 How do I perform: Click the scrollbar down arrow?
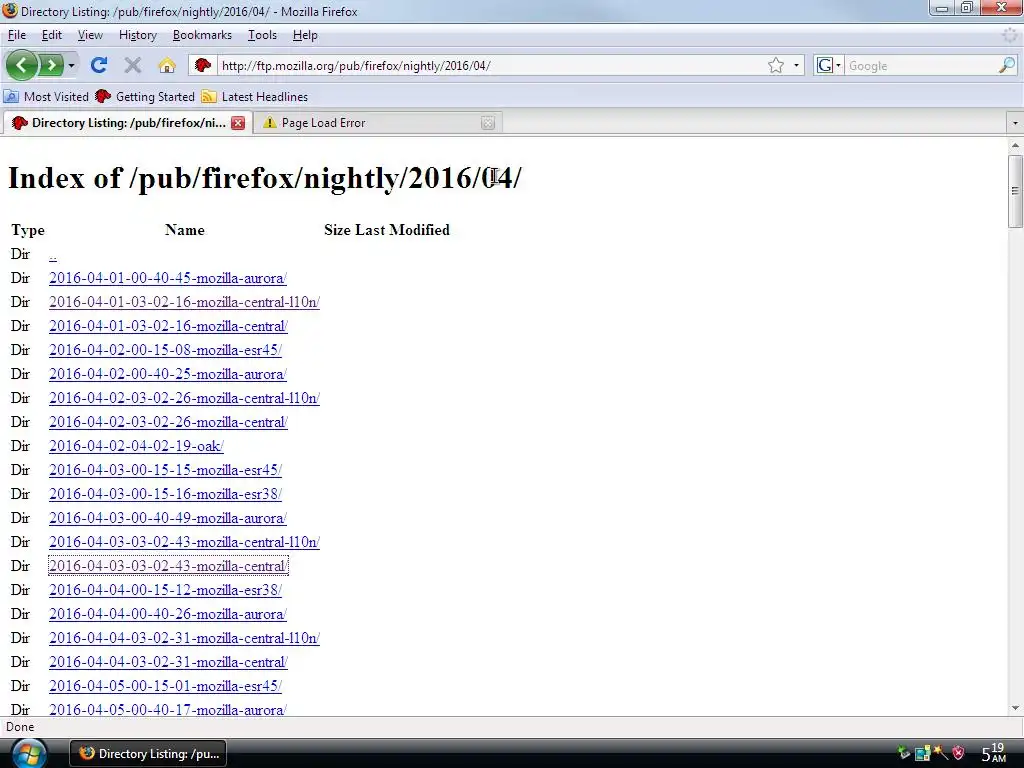pyautogui.click(x=1015, y=708)
